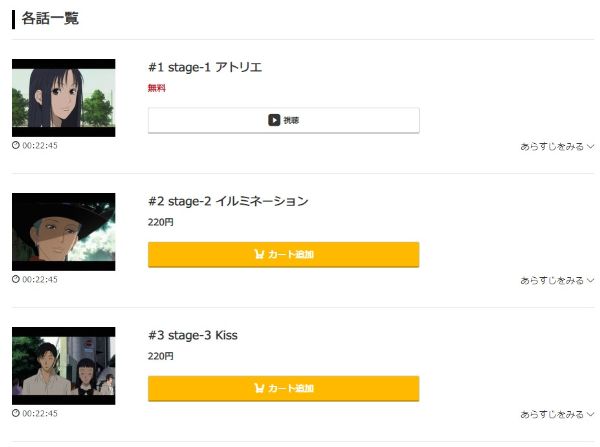
Task: Click the title '#1 stage-1 アトリエ'
Action: tap(205, 67)
